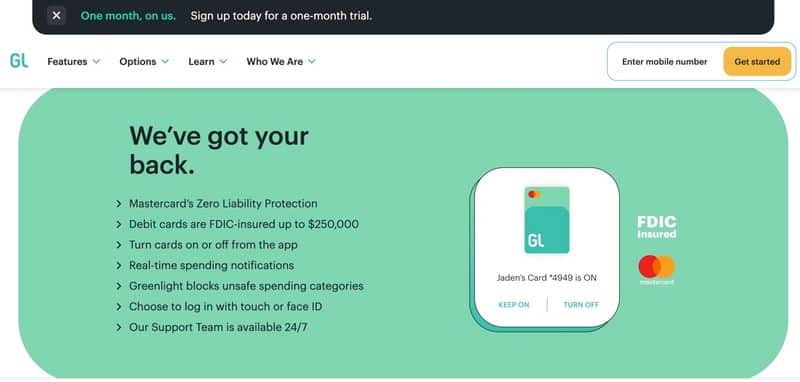Click arrow beside Real-time spending notifications
The width and height of the screenshot is (800, 382).
click(x=119, y=266)
